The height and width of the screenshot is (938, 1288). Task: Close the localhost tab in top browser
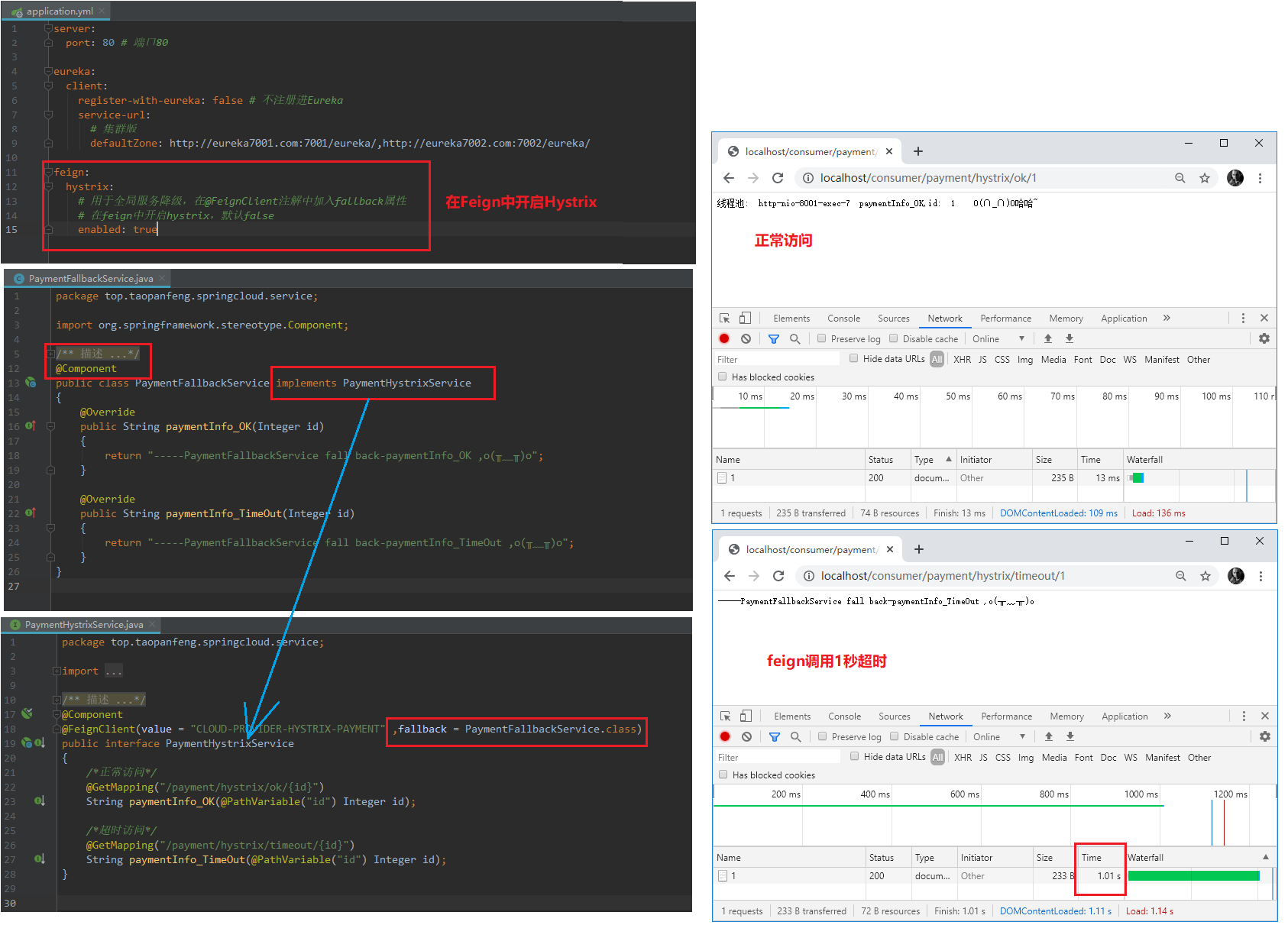coord(889,151)
